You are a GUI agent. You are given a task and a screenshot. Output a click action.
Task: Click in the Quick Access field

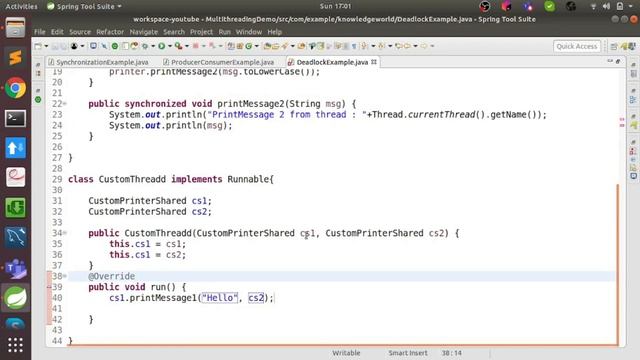coord(577,46)
